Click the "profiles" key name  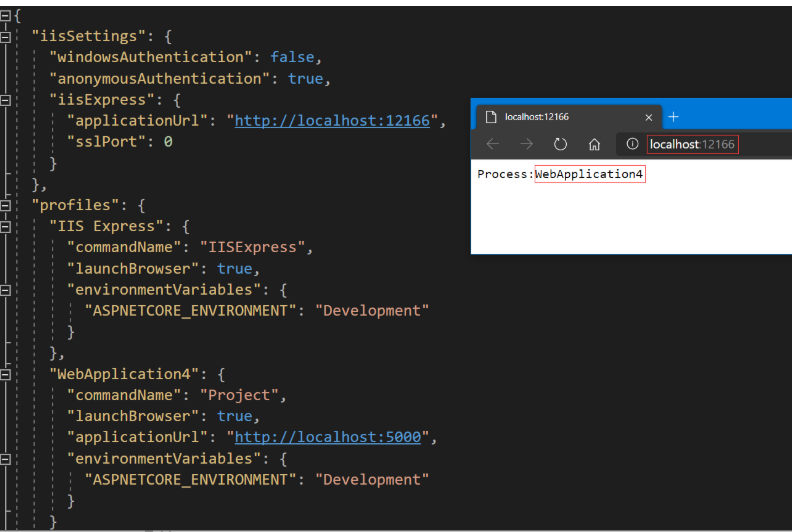coord(75,205)
